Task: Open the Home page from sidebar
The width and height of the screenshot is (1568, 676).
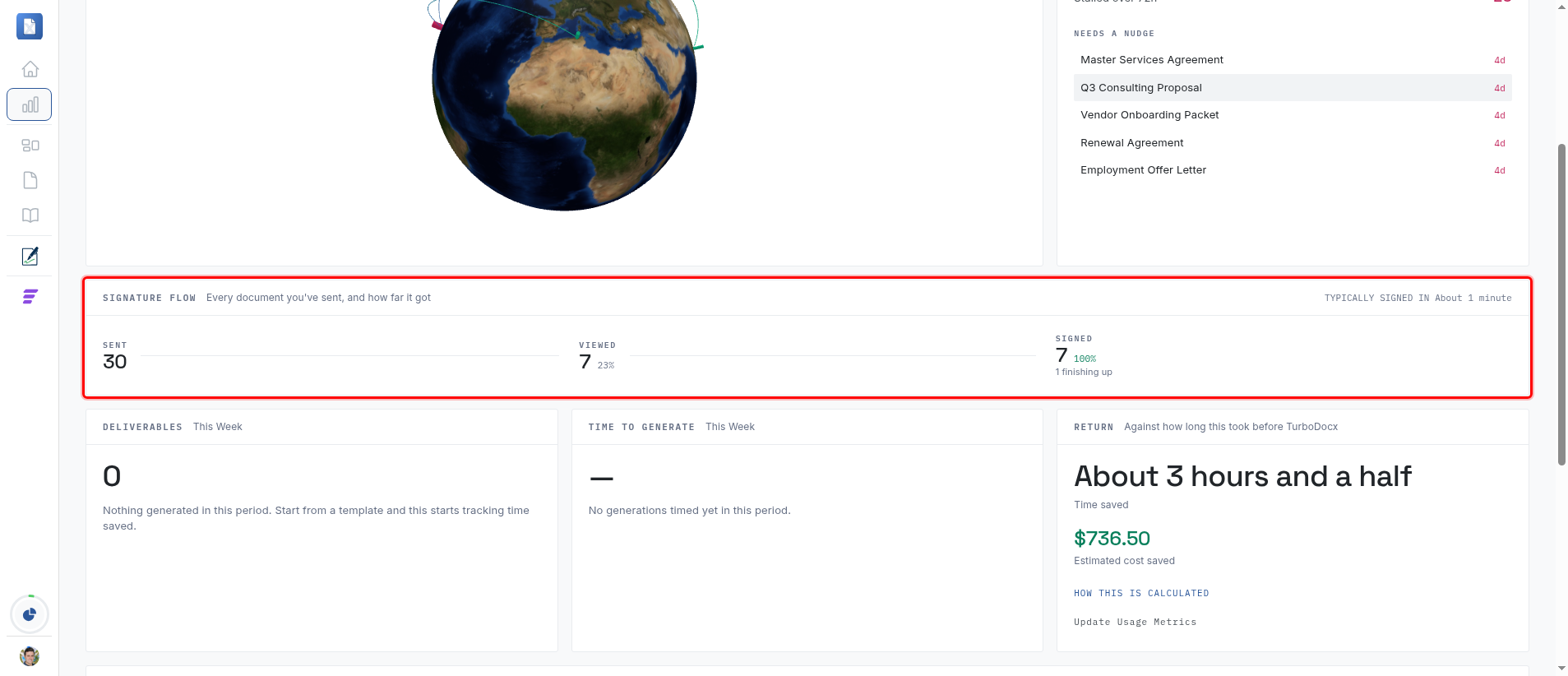Action: 30,69
